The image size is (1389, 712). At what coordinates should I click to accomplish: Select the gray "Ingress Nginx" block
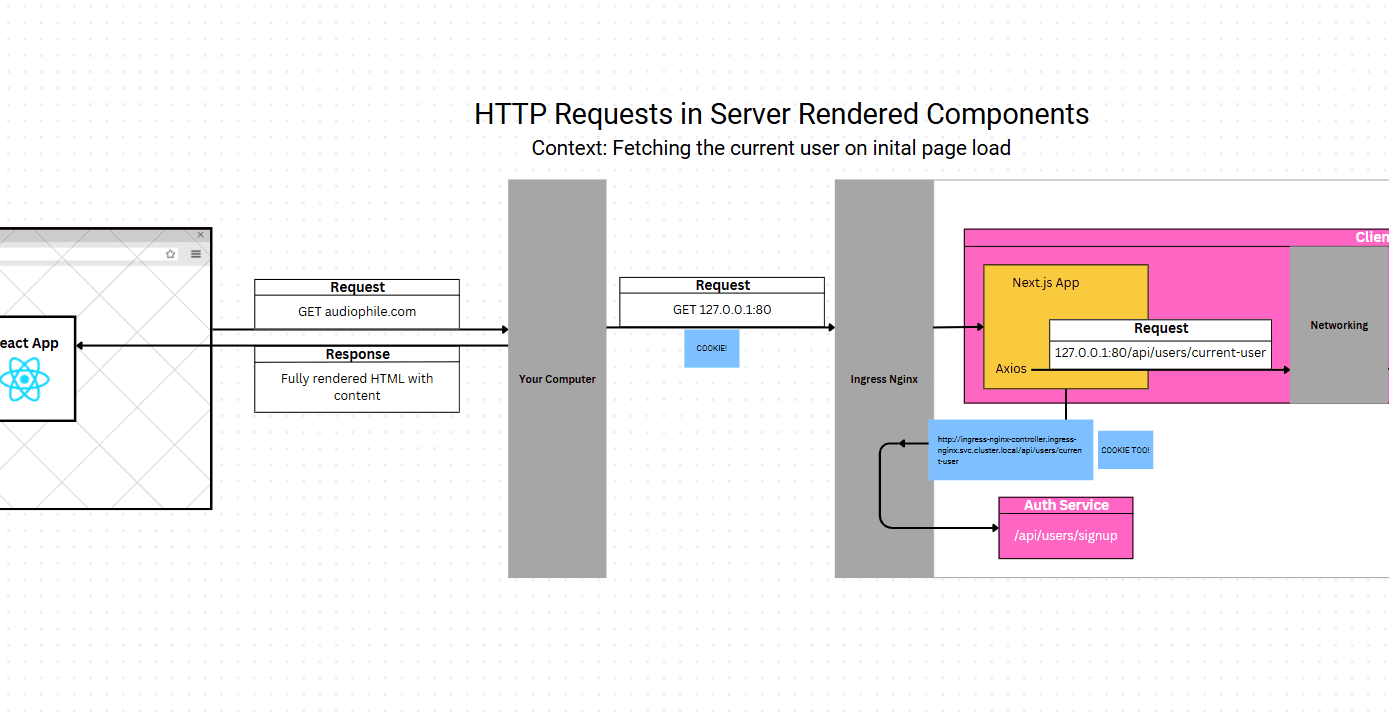click(x=884, y=379)
